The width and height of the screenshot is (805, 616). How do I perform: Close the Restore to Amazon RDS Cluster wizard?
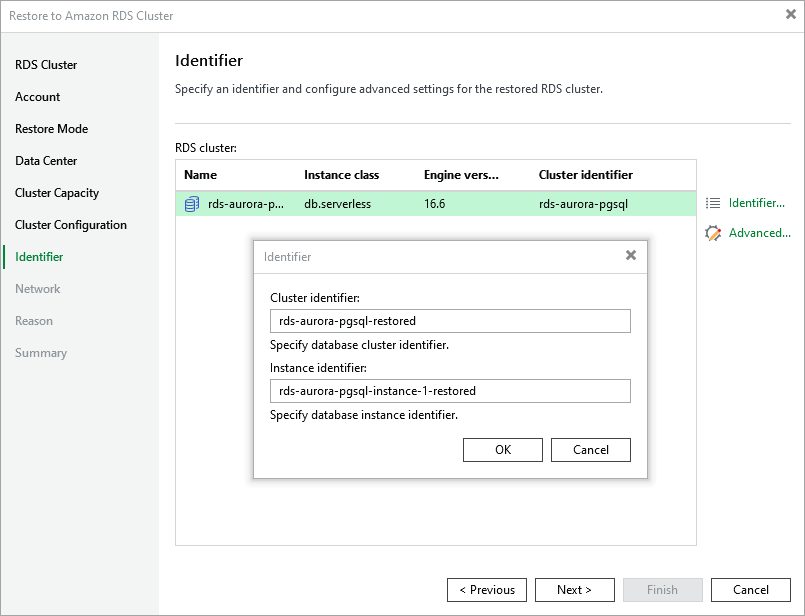790,15
